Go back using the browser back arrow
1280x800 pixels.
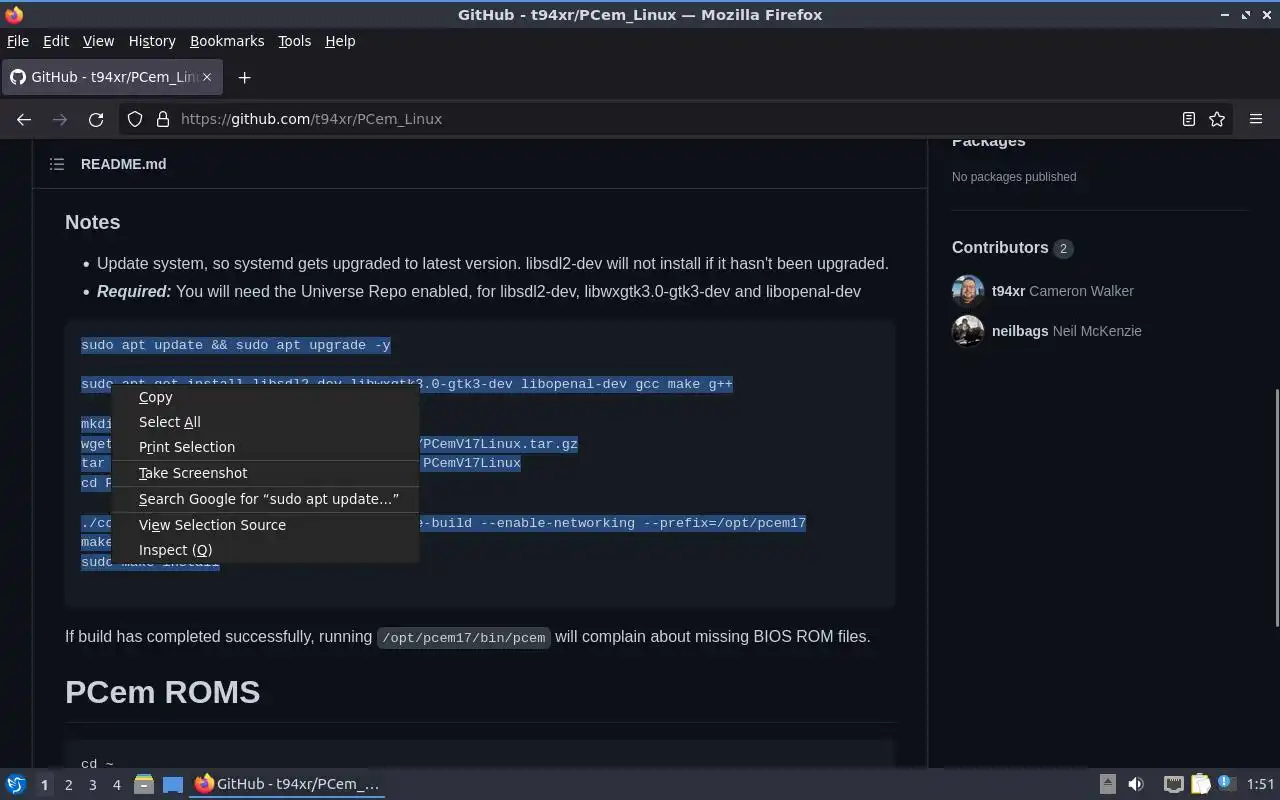[x=24, y=119]
